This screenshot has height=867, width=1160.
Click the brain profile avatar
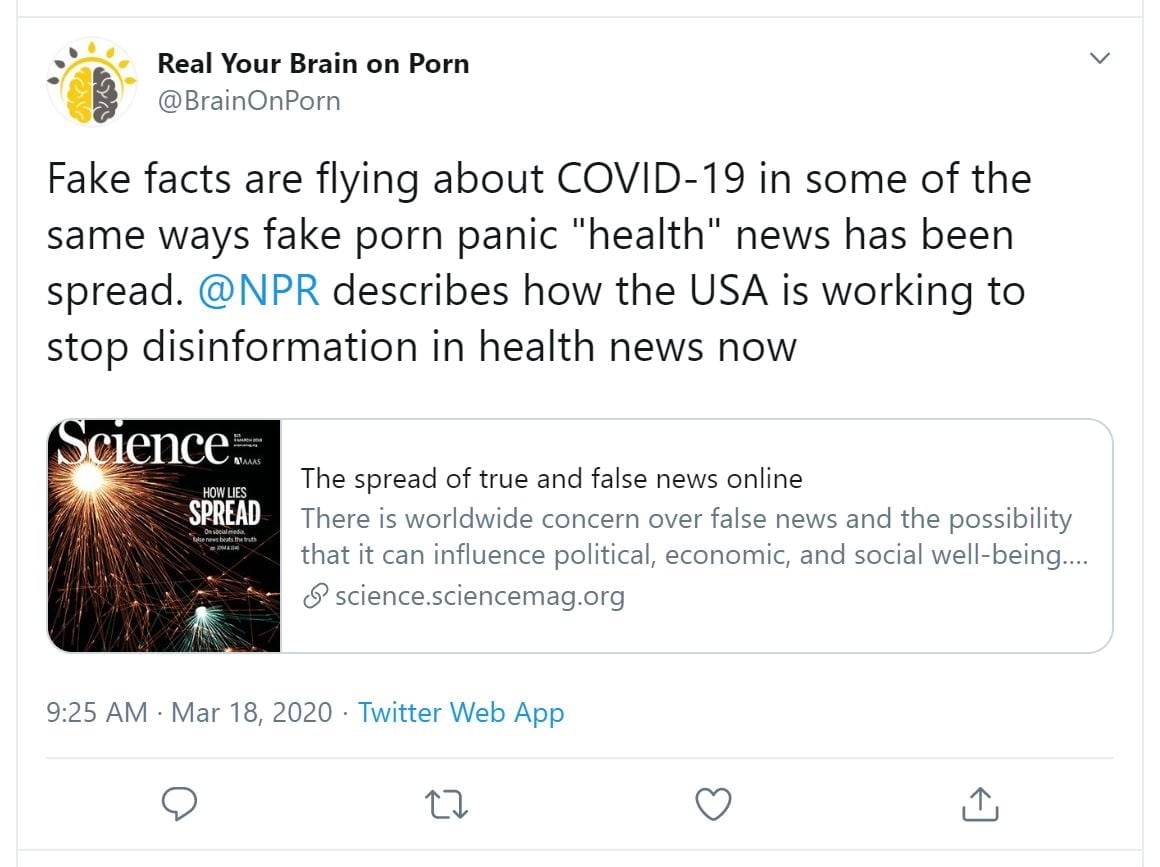(x=92, y=82)
